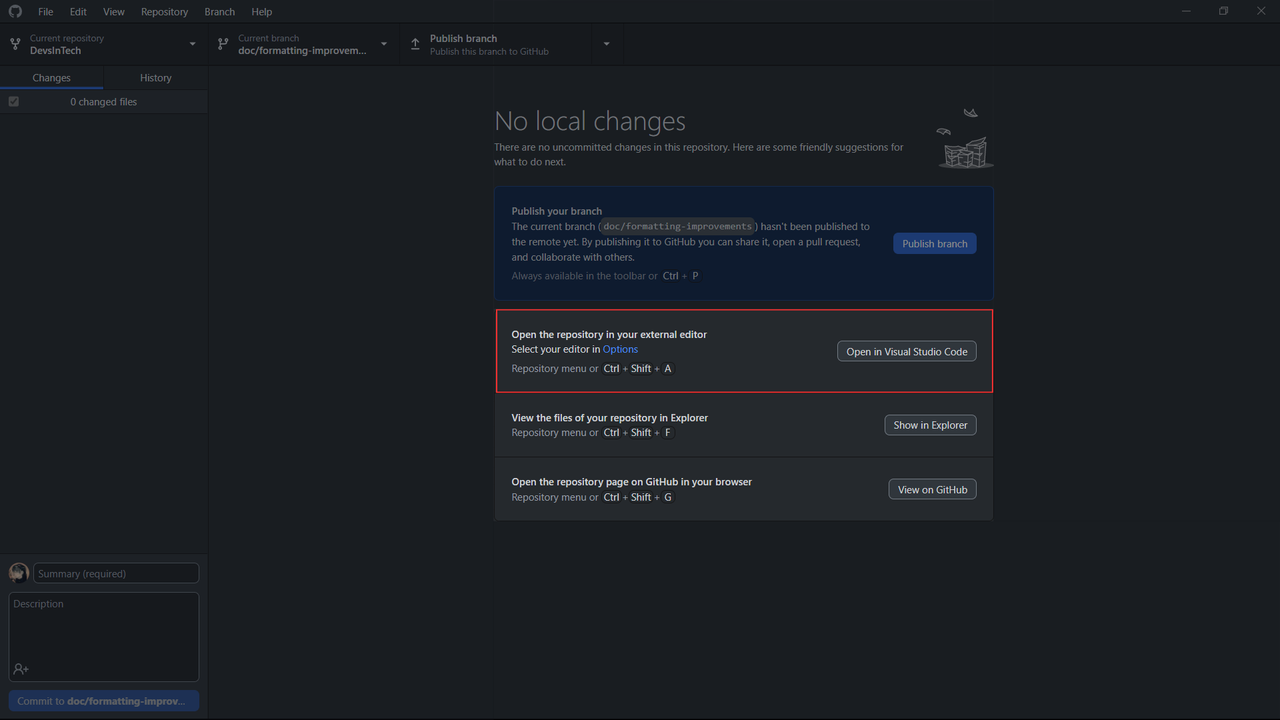Screen dimensions: 1280x720
Task: Select the Changes tab
Action: tap(51, 78)
